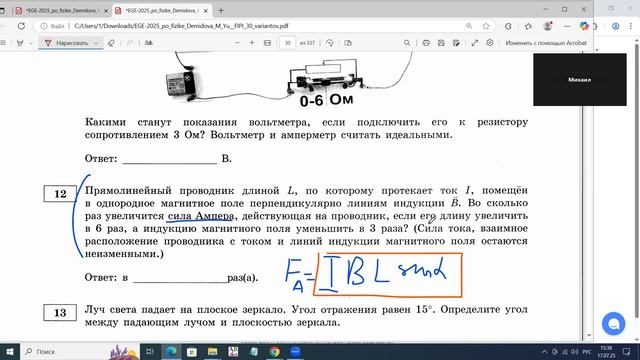
Task: Close the first EGE-2025 tab
Action: pos(106,11)
